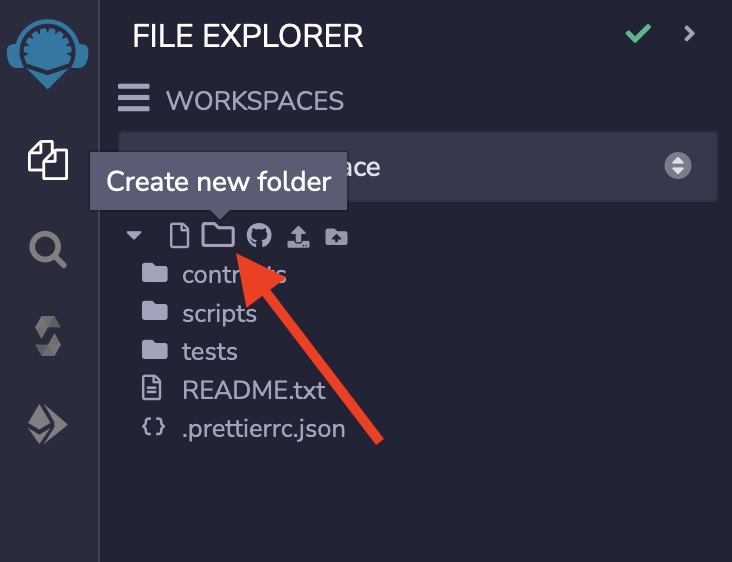Click the Create new file icon
Image resolution: width=732 pixels, height=562 pixels.
click(180, 235)
